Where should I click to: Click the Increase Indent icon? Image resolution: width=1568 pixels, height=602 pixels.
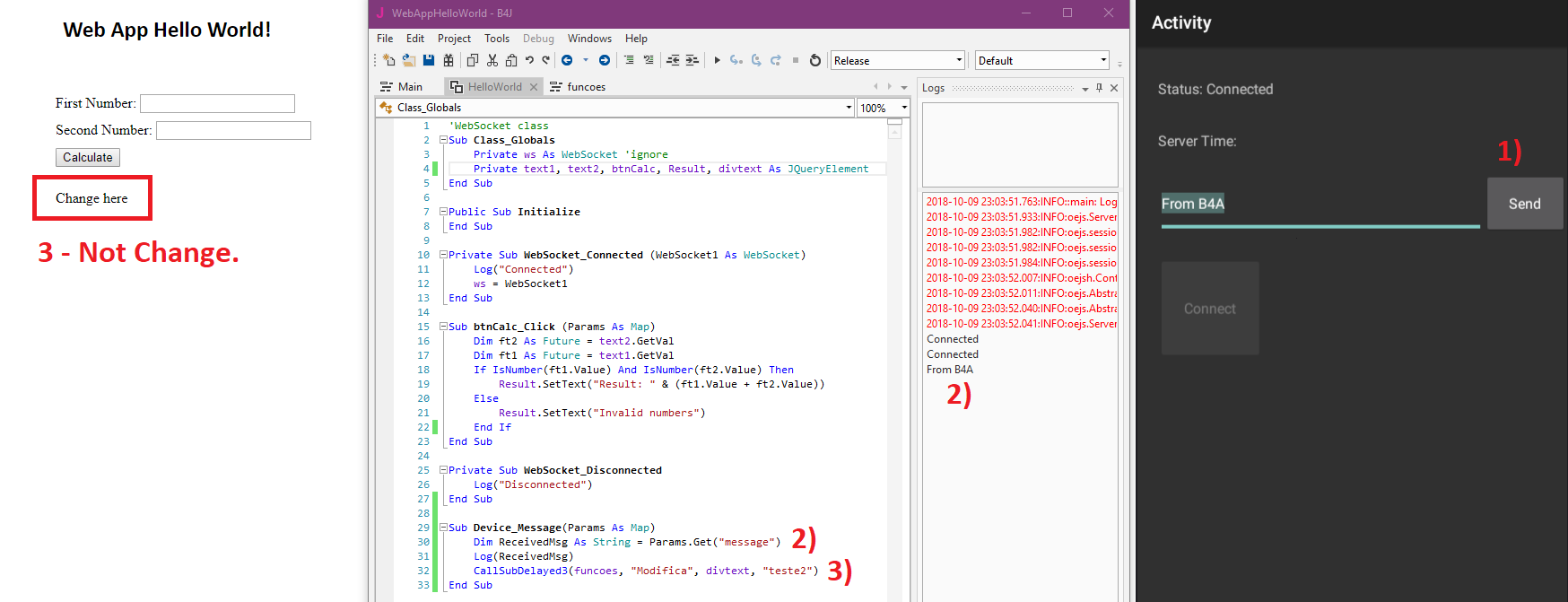click(x=692, y=60)
